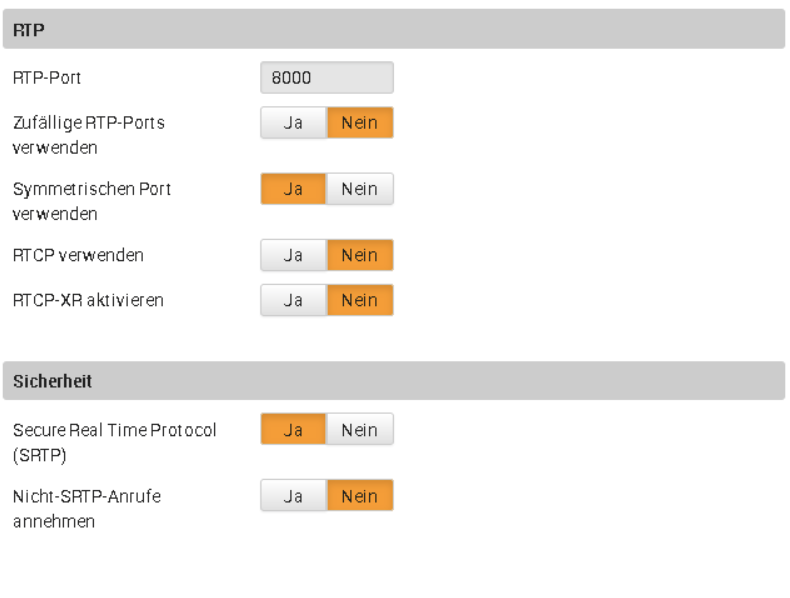Choose Nein for Nicht-SRTP-Anrufe annehmen
Image resolution: width=790 pixels, height=598 pixels.
(359, 496)
